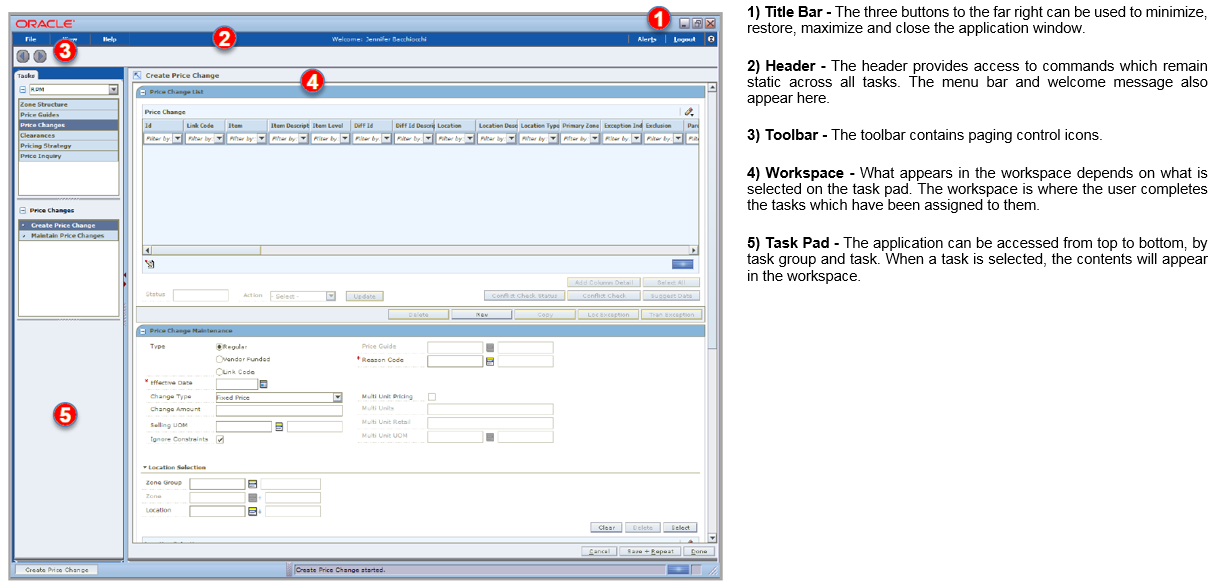Open help via the header help icon
Screen dimensions: 1213x585
[x=709, y=39]
